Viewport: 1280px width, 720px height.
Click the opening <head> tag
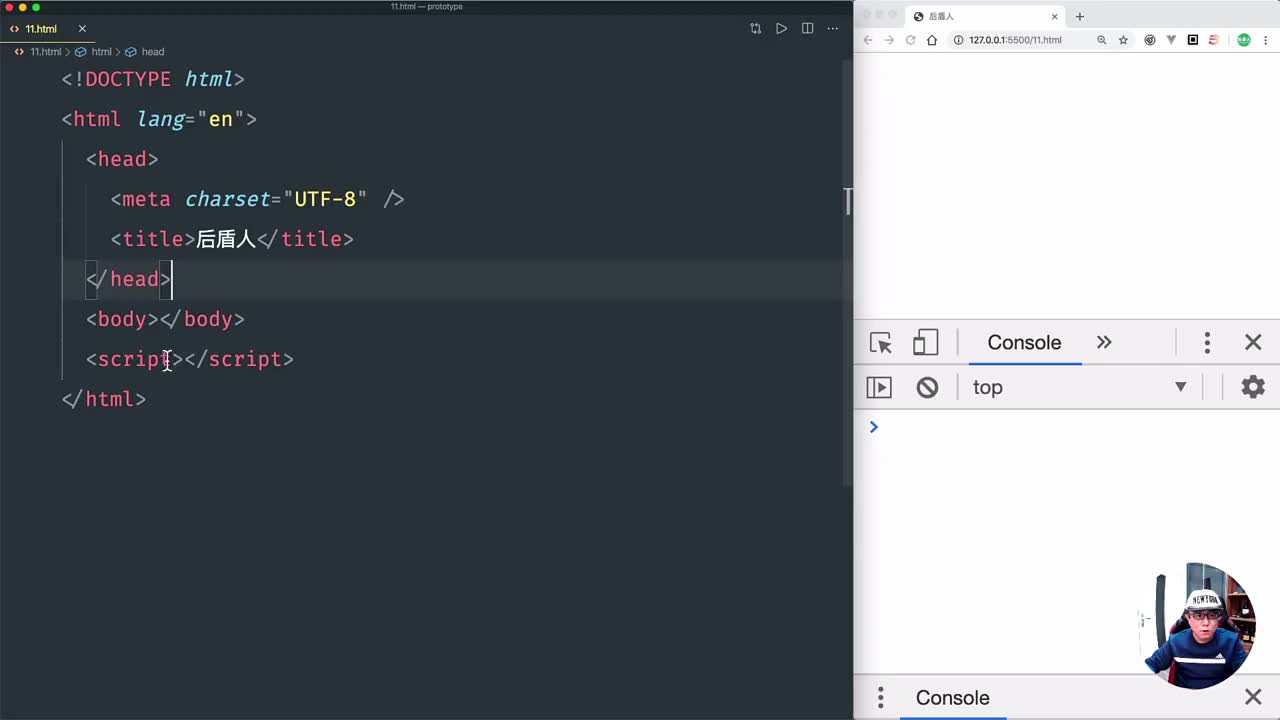(122, 159)
